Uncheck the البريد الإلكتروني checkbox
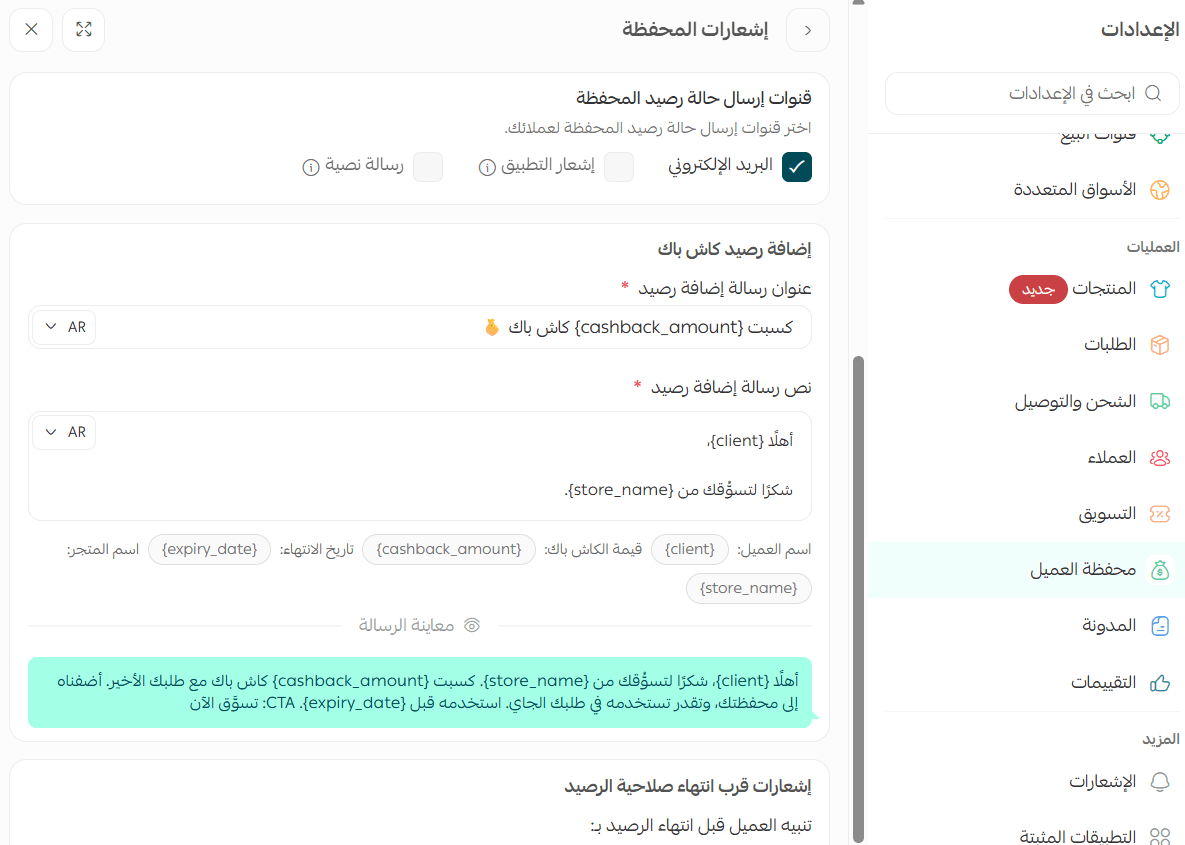 (797, 167)
